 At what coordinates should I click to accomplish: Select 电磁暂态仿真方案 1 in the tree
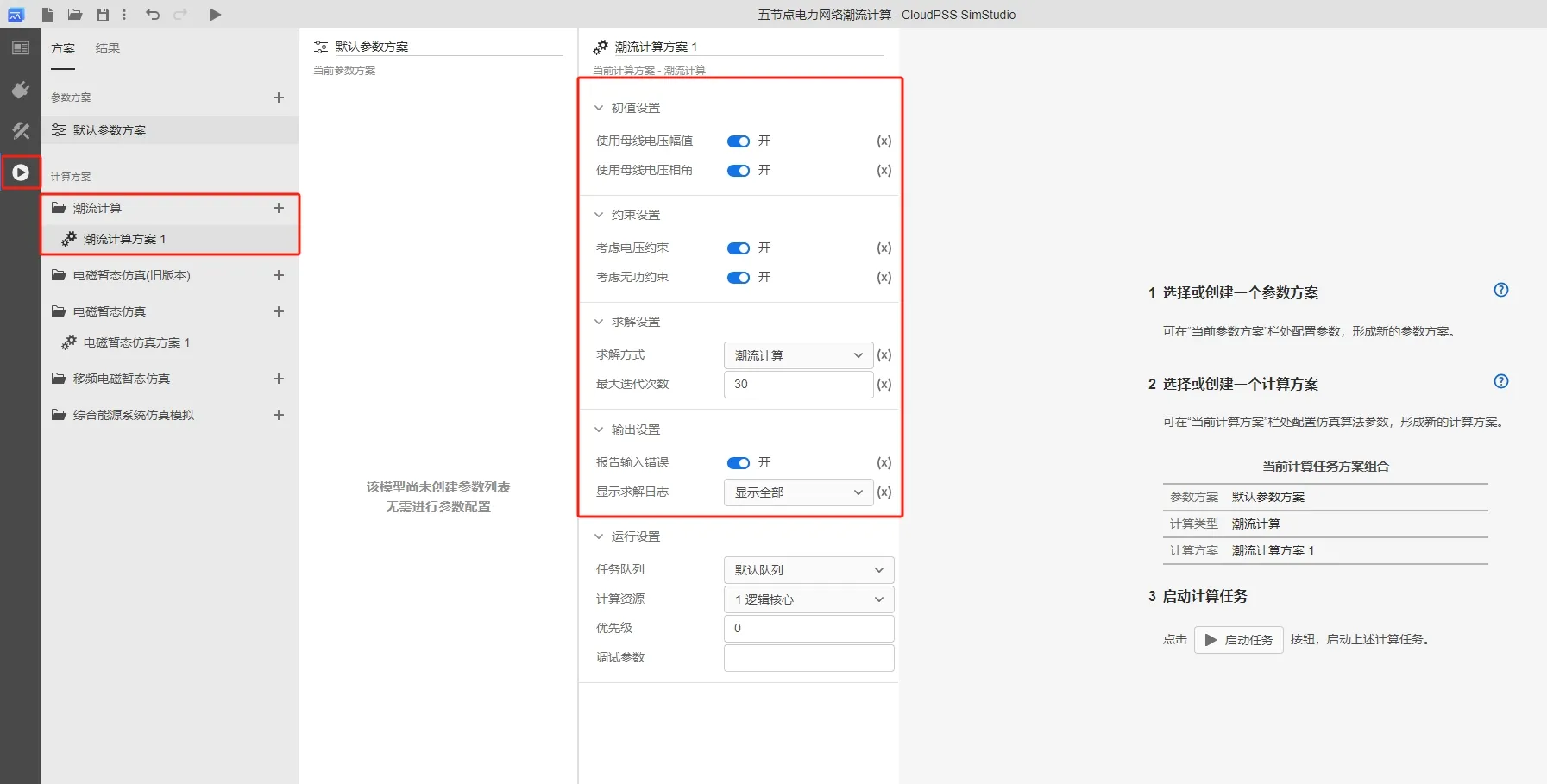pyautogui.click(x=170, y=342)
